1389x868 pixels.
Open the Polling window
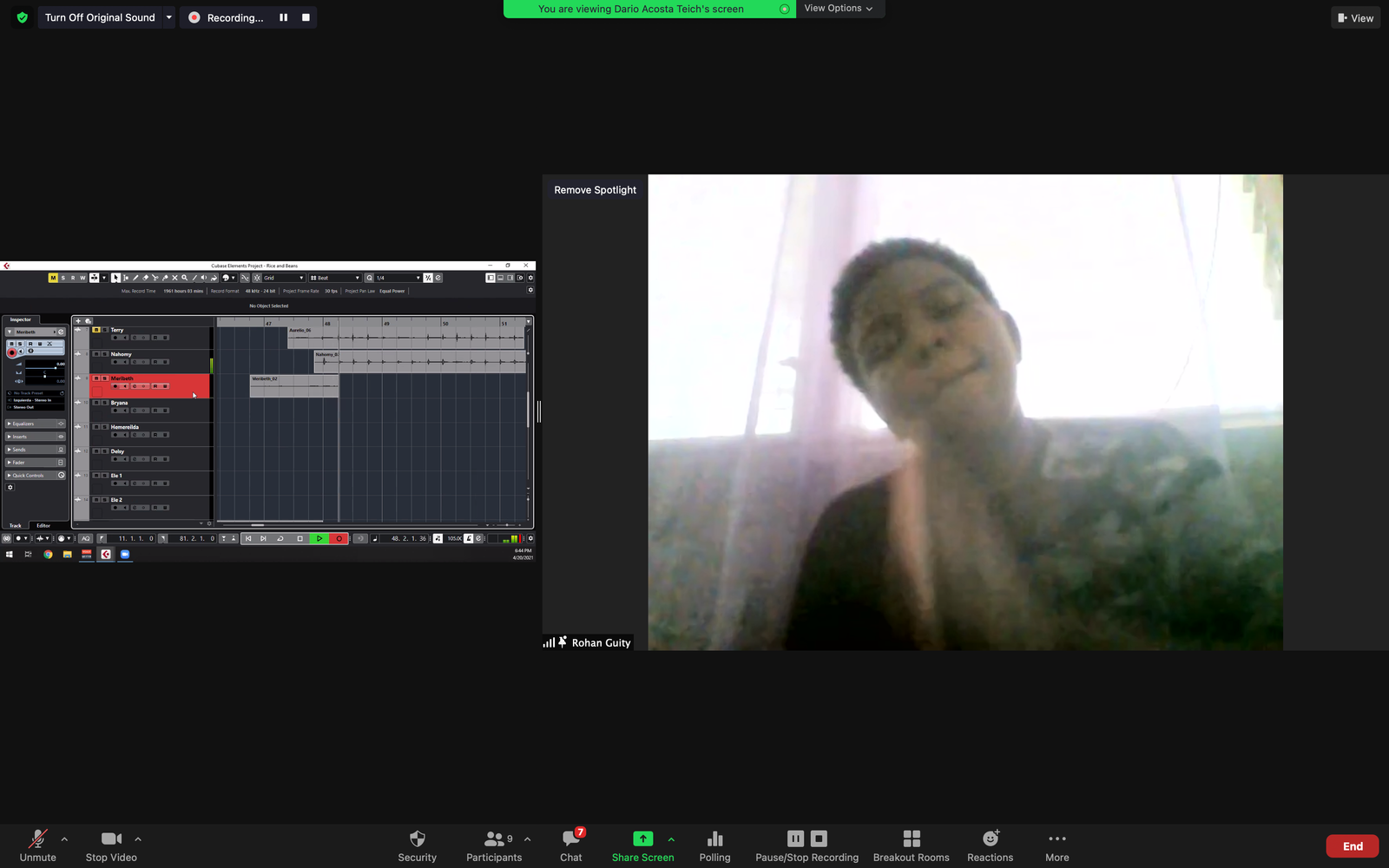(714, 845)
